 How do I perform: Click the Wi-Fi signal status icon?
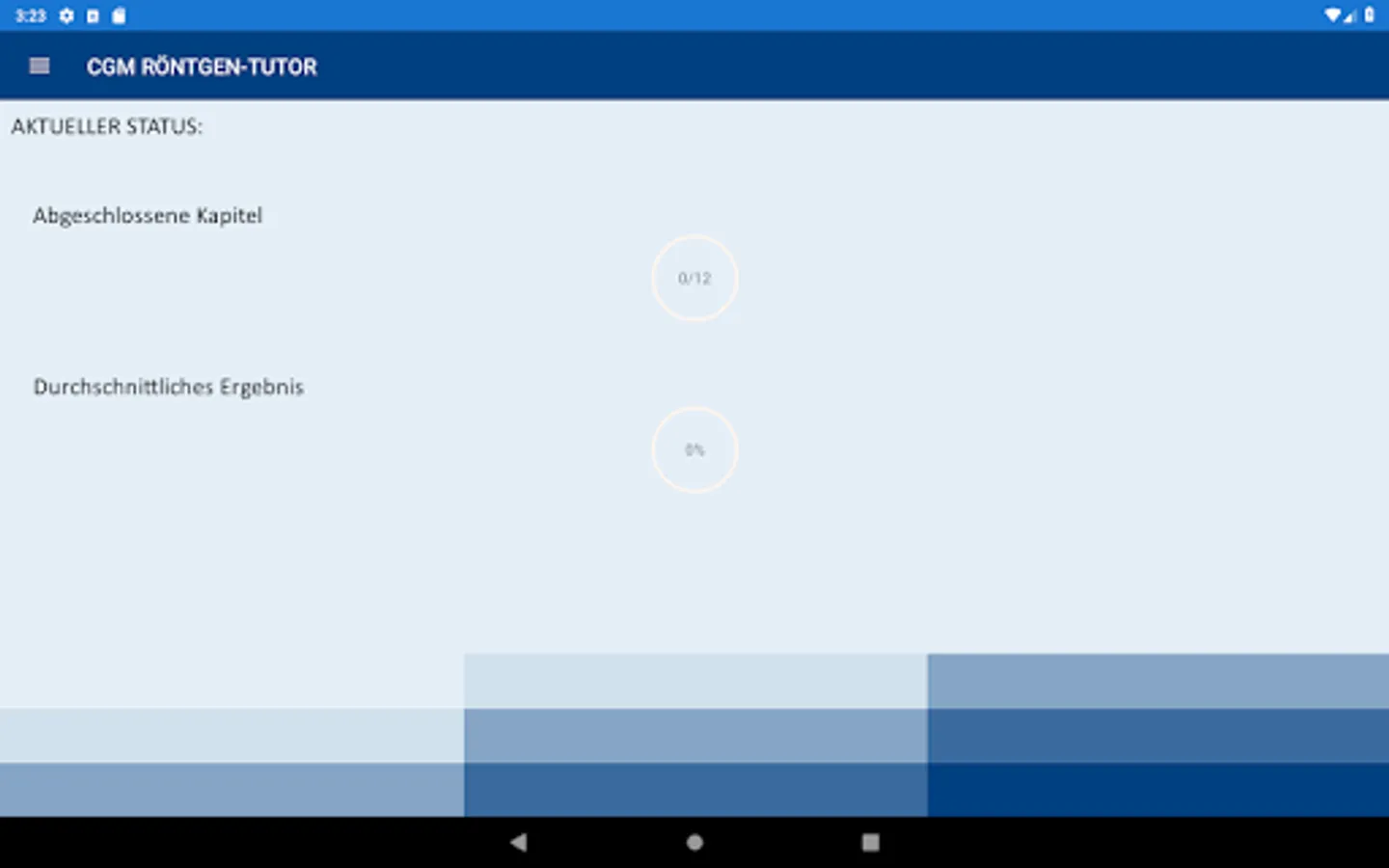[1333, 15]
